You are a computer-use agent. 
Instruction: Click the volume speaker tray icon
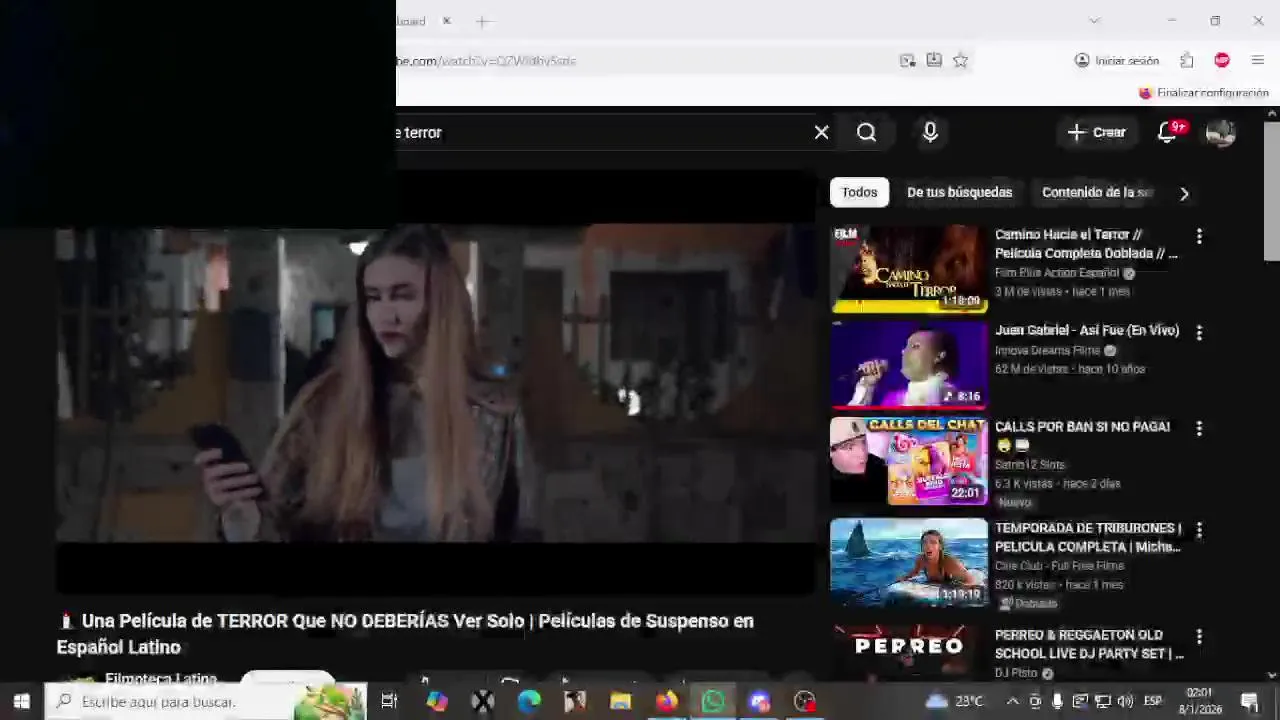coord(1126,701)
